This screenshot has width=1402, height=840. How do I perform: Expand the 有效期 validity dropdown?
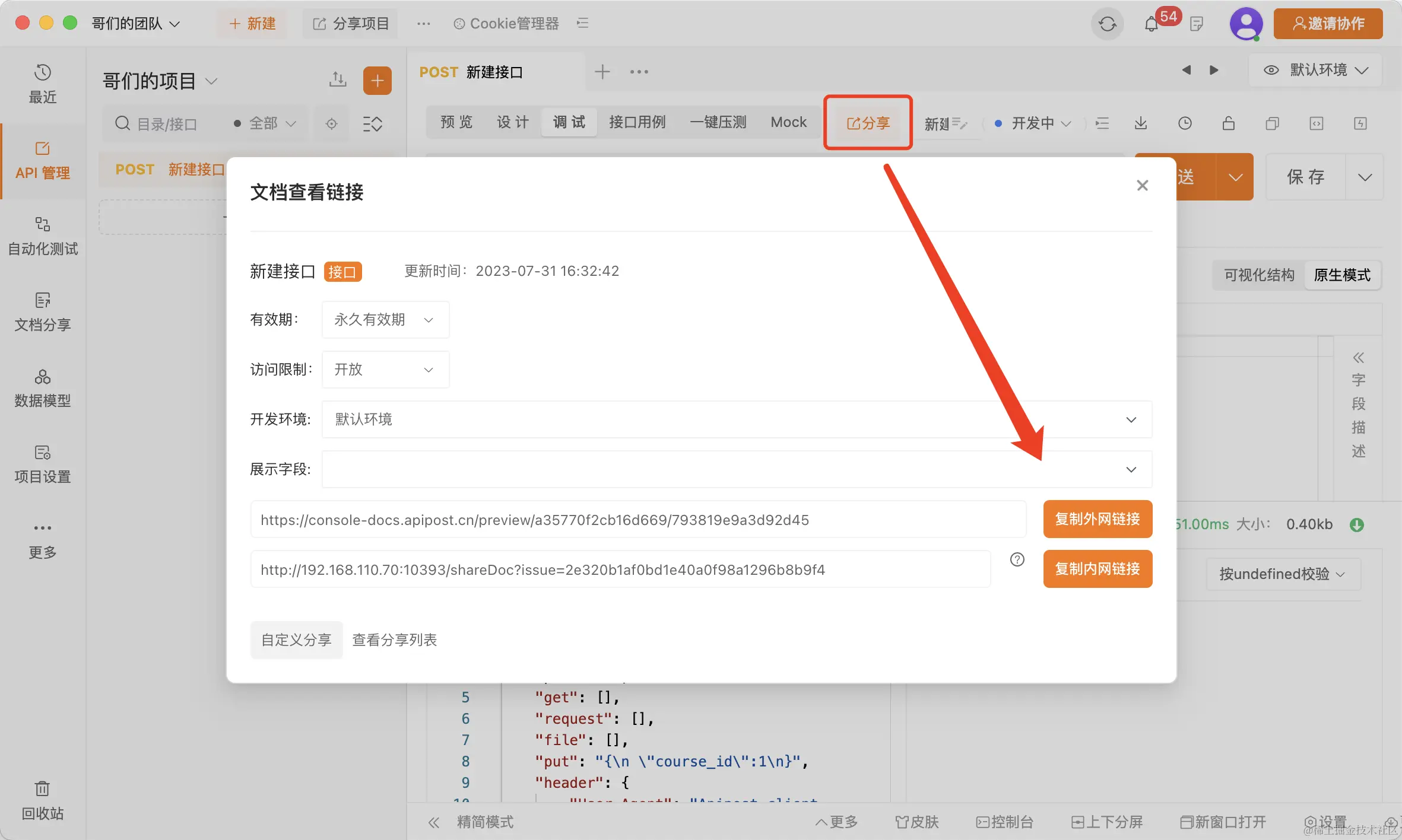pyautogui.click(x=385, y=320)
